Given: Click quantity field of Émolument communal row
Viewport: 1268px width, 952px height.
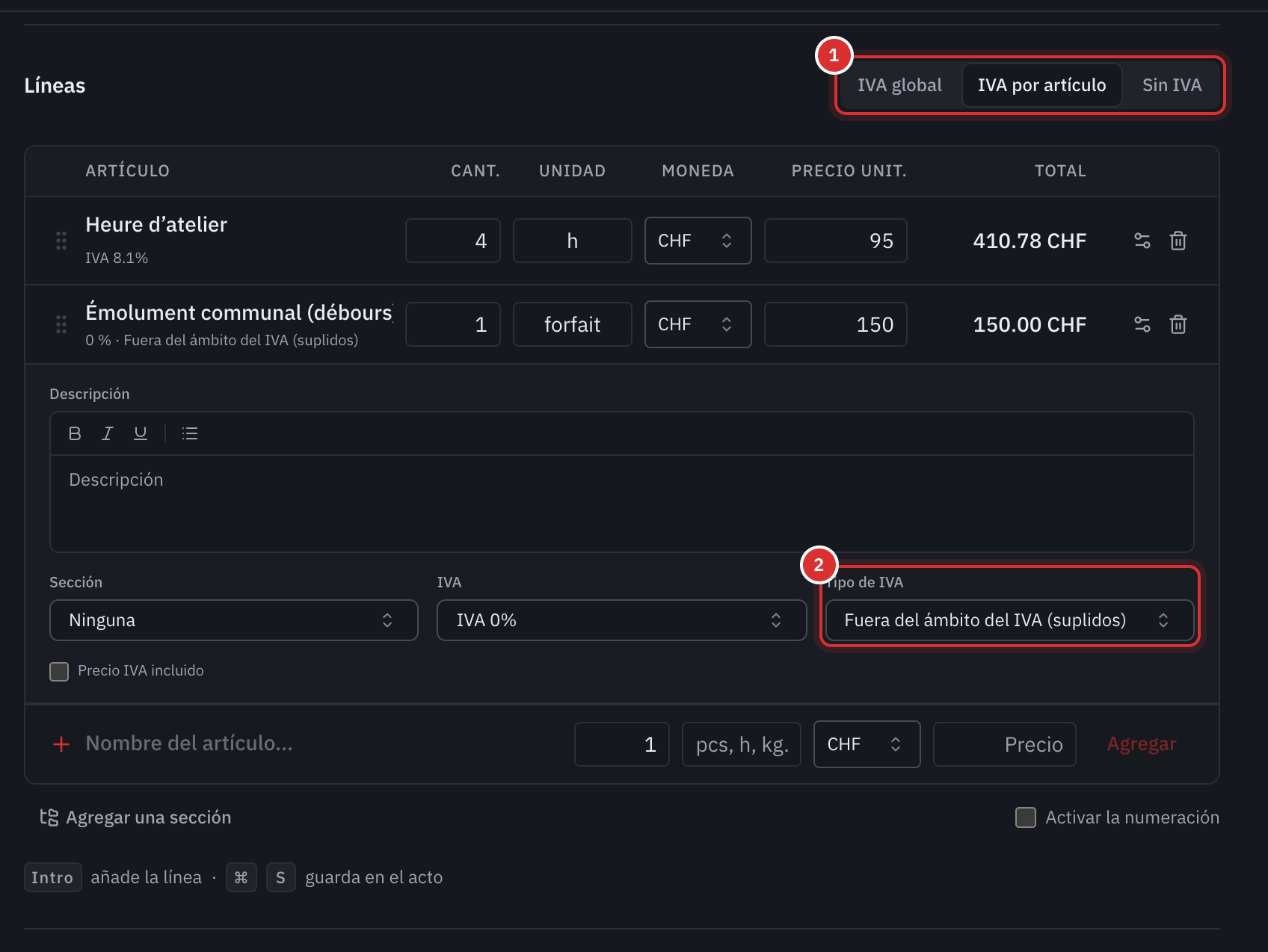Looking at the screenshot, I should pyautogui.click(x=453, y=324).
